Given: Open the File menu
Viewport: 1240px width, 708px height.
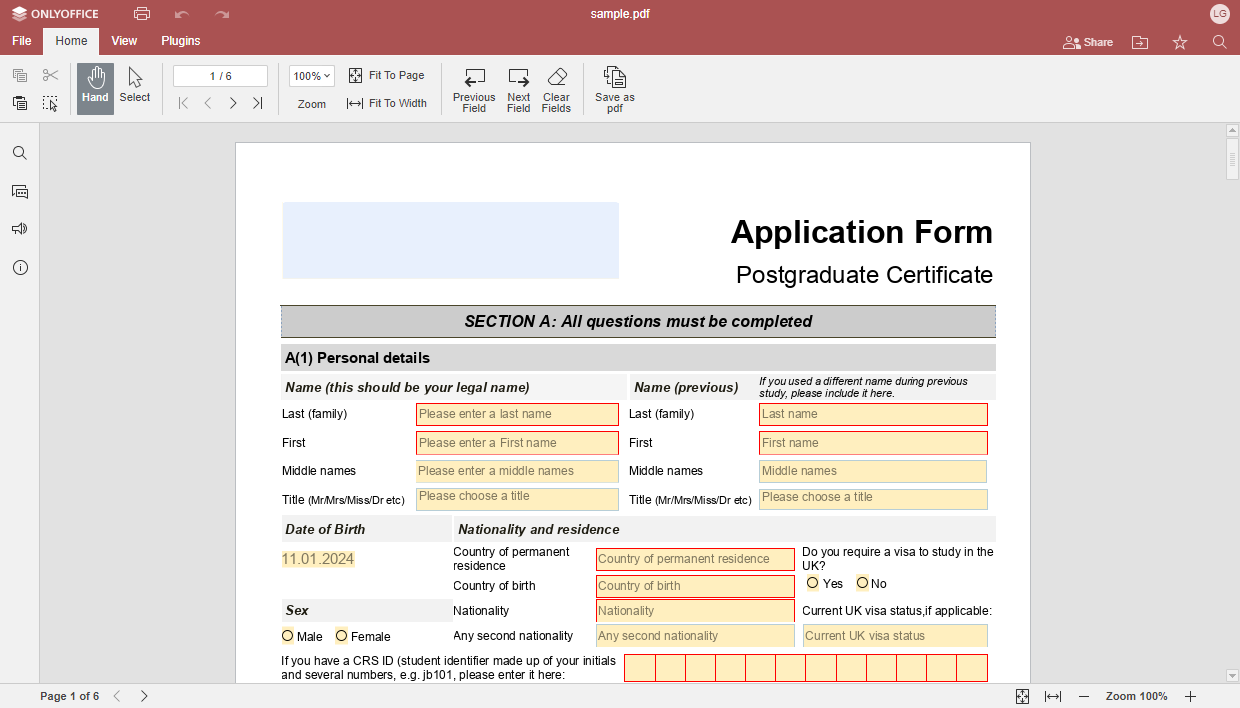Looking at the screenshot, I should pyautogui.click(x=21, y=41).
